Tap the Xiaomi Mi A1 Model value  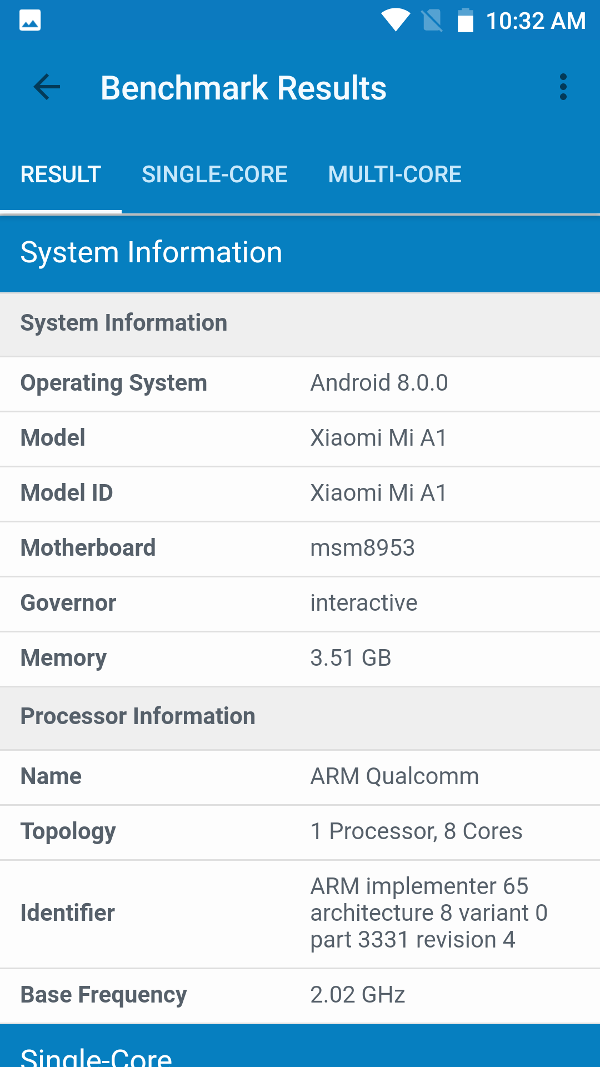pos(378,438)
